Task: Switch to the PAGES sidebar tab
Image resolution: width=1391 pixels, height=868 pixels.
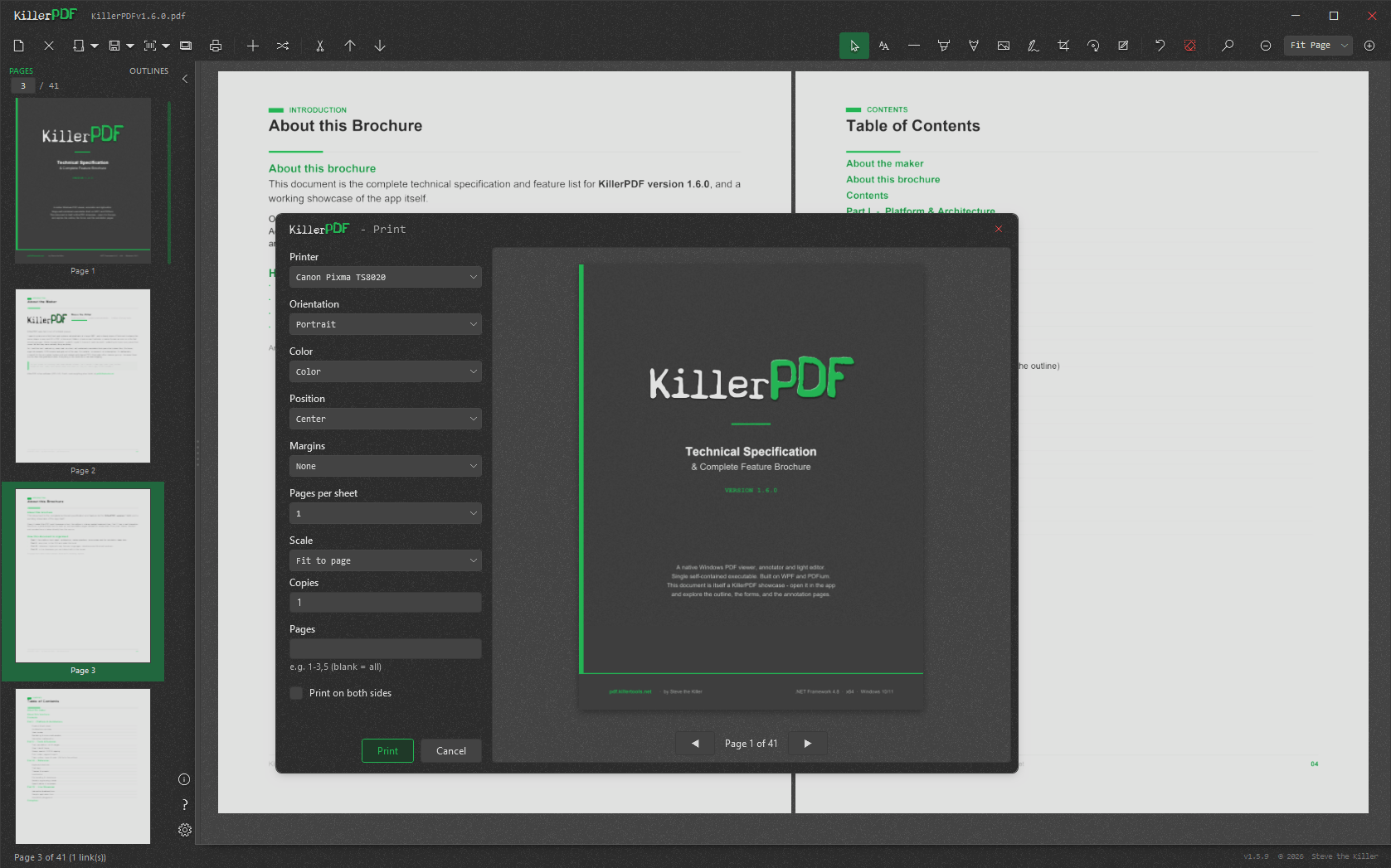Action: [22, 71]
